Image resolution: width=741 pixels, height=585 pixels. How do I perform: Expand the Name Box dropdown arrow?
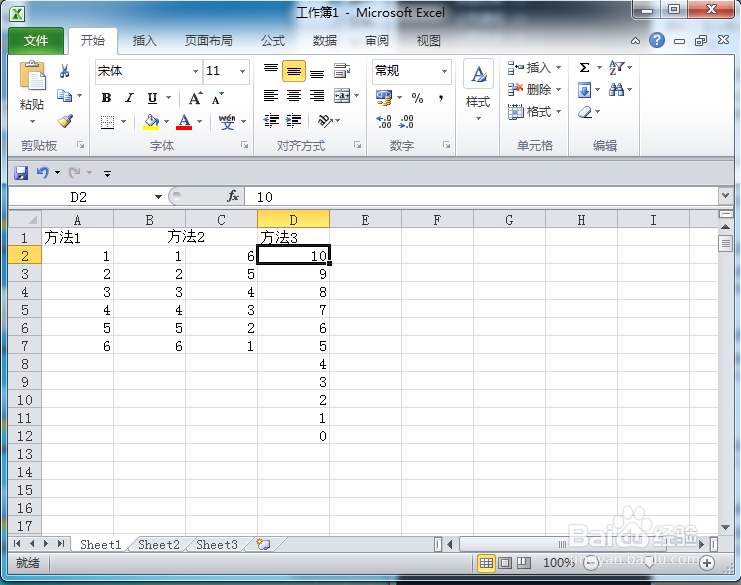[158, 197]
